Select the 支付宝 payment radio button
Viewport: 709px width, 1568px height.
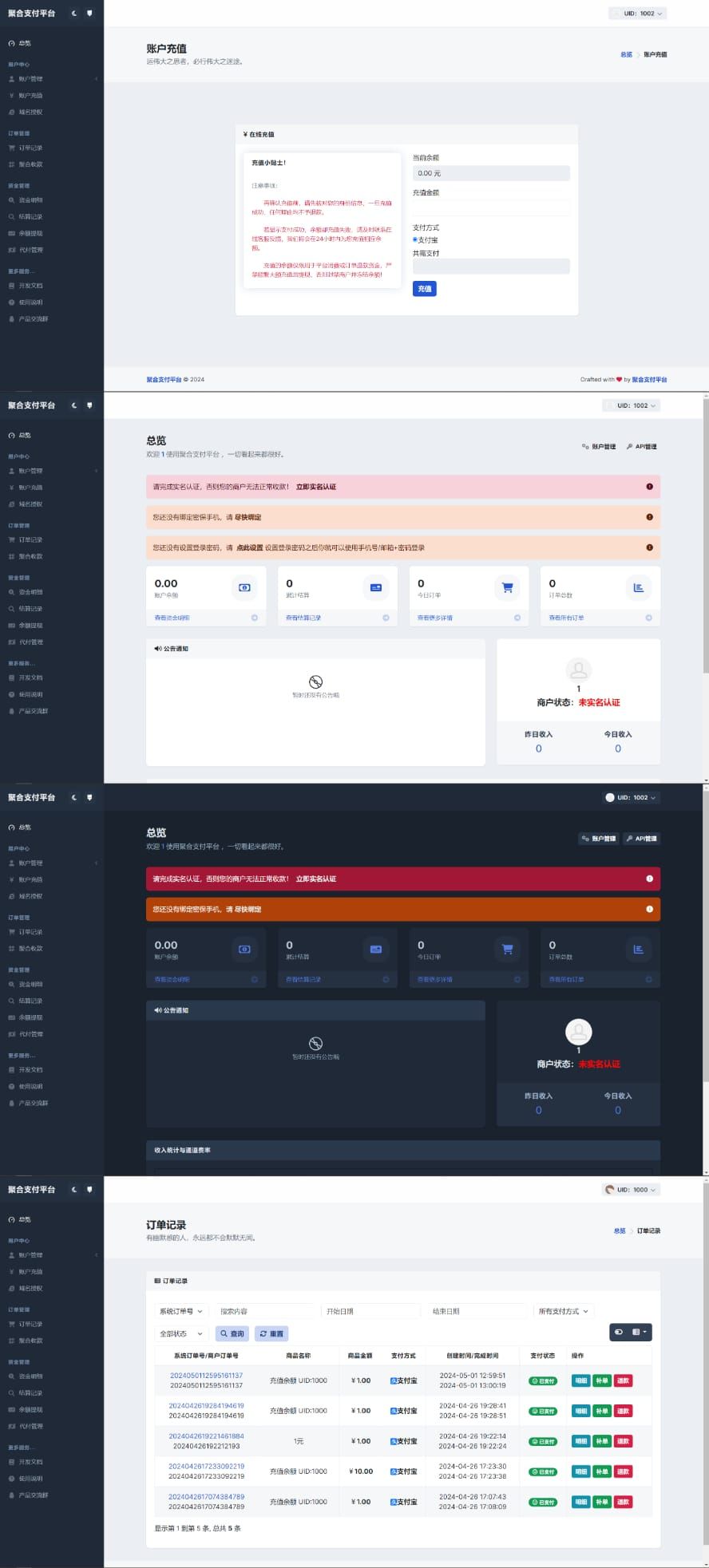(x=414, y=239)
